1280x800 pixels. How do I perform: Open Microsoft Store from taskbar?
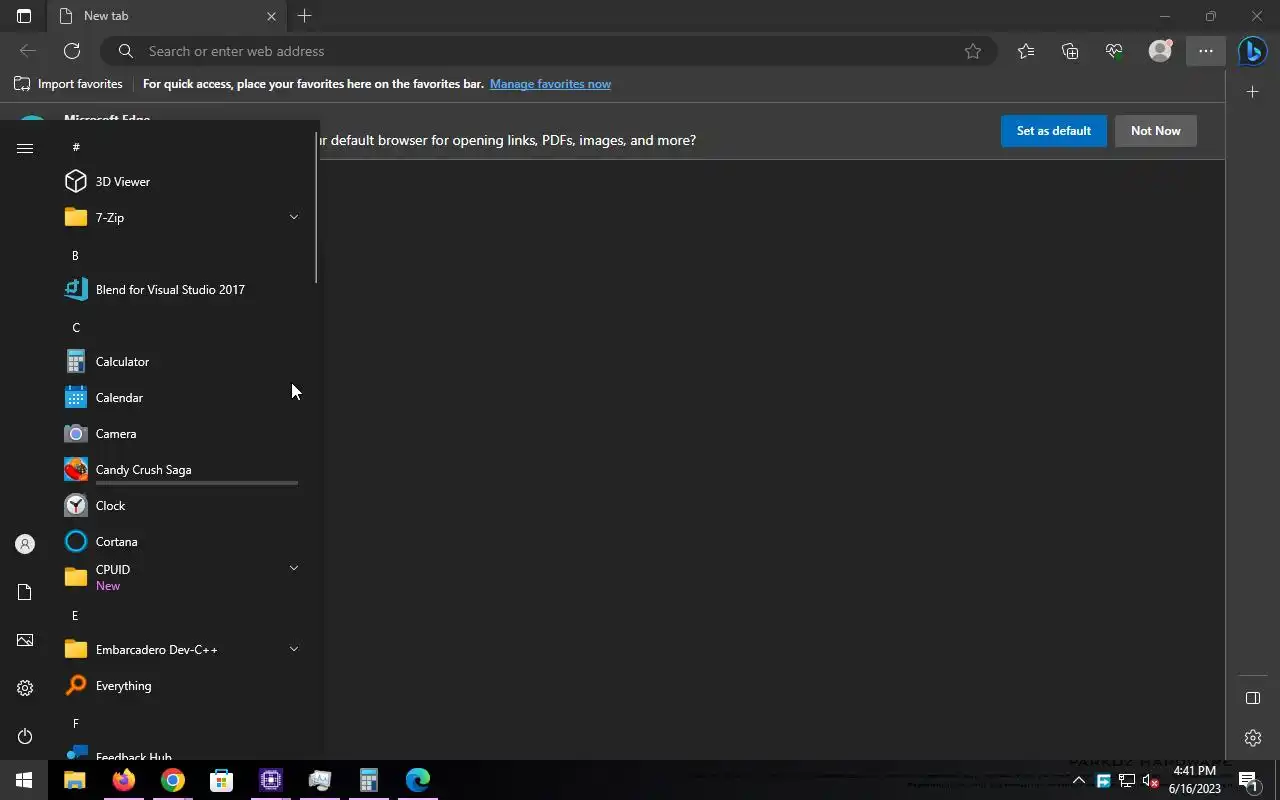(x=222, y=780)
